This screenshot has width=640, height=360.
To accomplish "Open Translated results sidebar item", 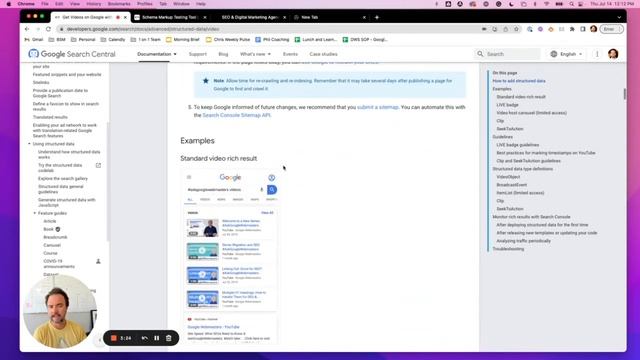I will pos(50,117).
